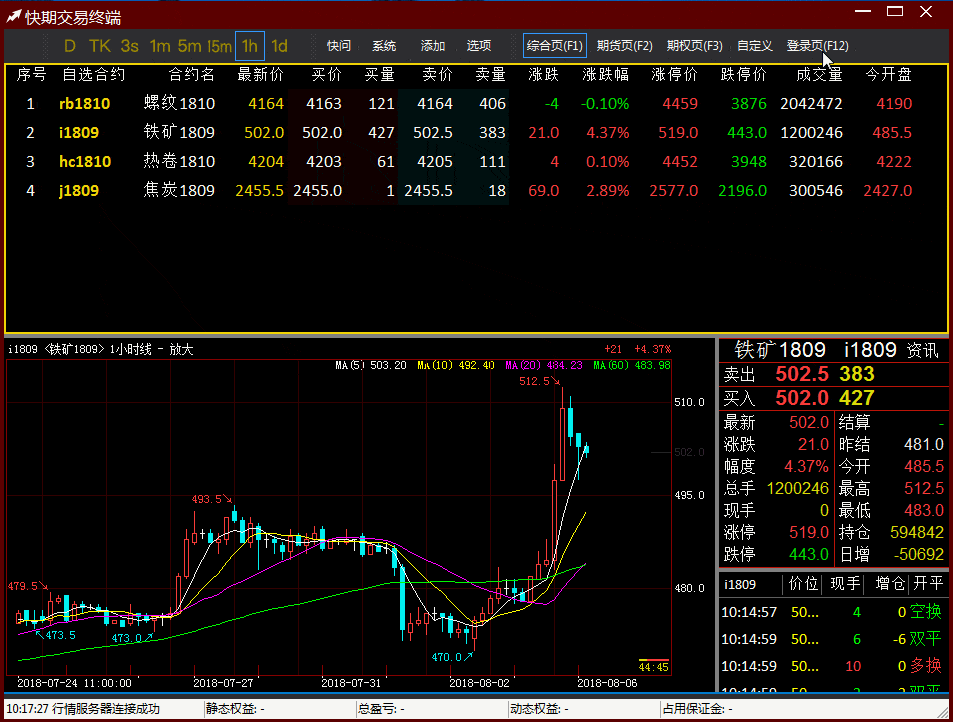Screen dimensions: 953x722
Task: Select the j1809 contract row
Action: pos(79,190)
